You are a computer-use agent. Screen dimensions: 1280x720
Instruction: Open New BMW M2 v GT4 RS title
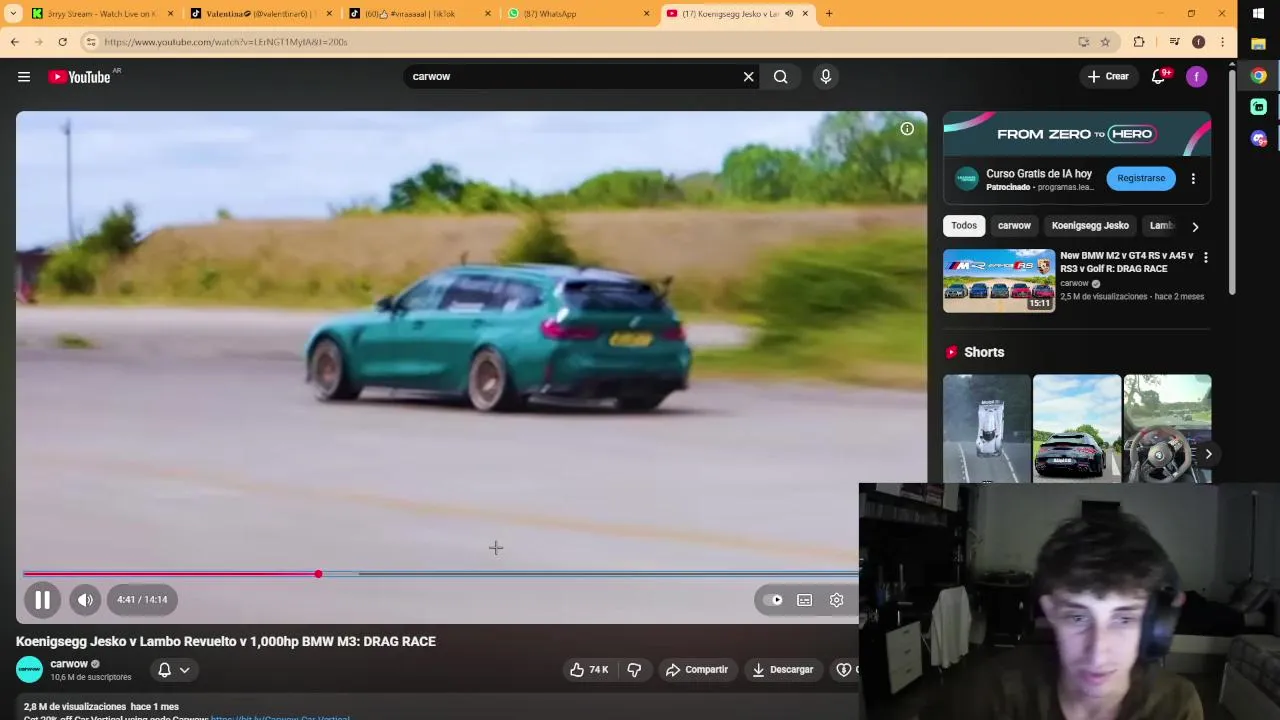click(1127, 262)
